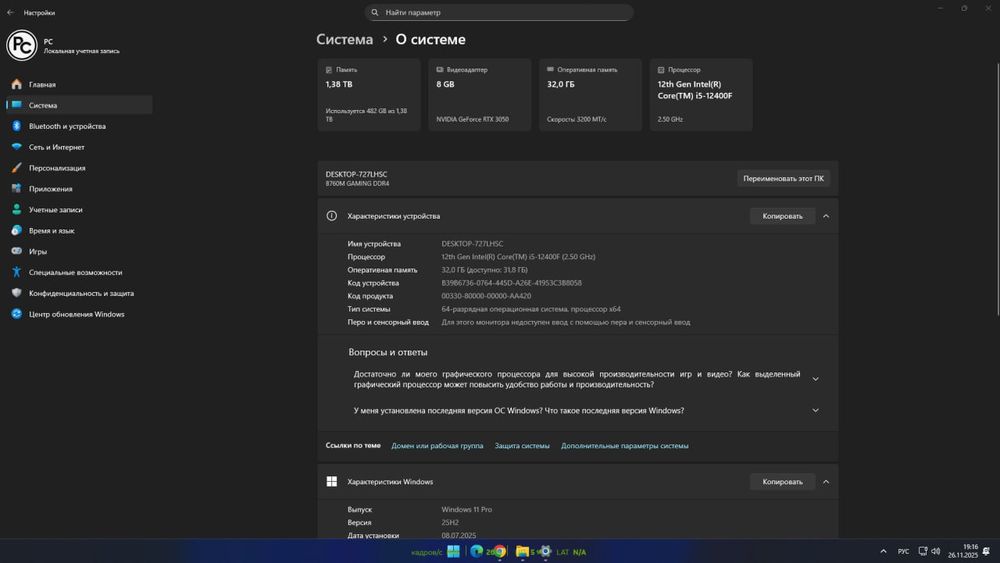Click the Конфиденциальность и защита shield icon
This screenshot has width=1000, height=563.
(17, 293)
